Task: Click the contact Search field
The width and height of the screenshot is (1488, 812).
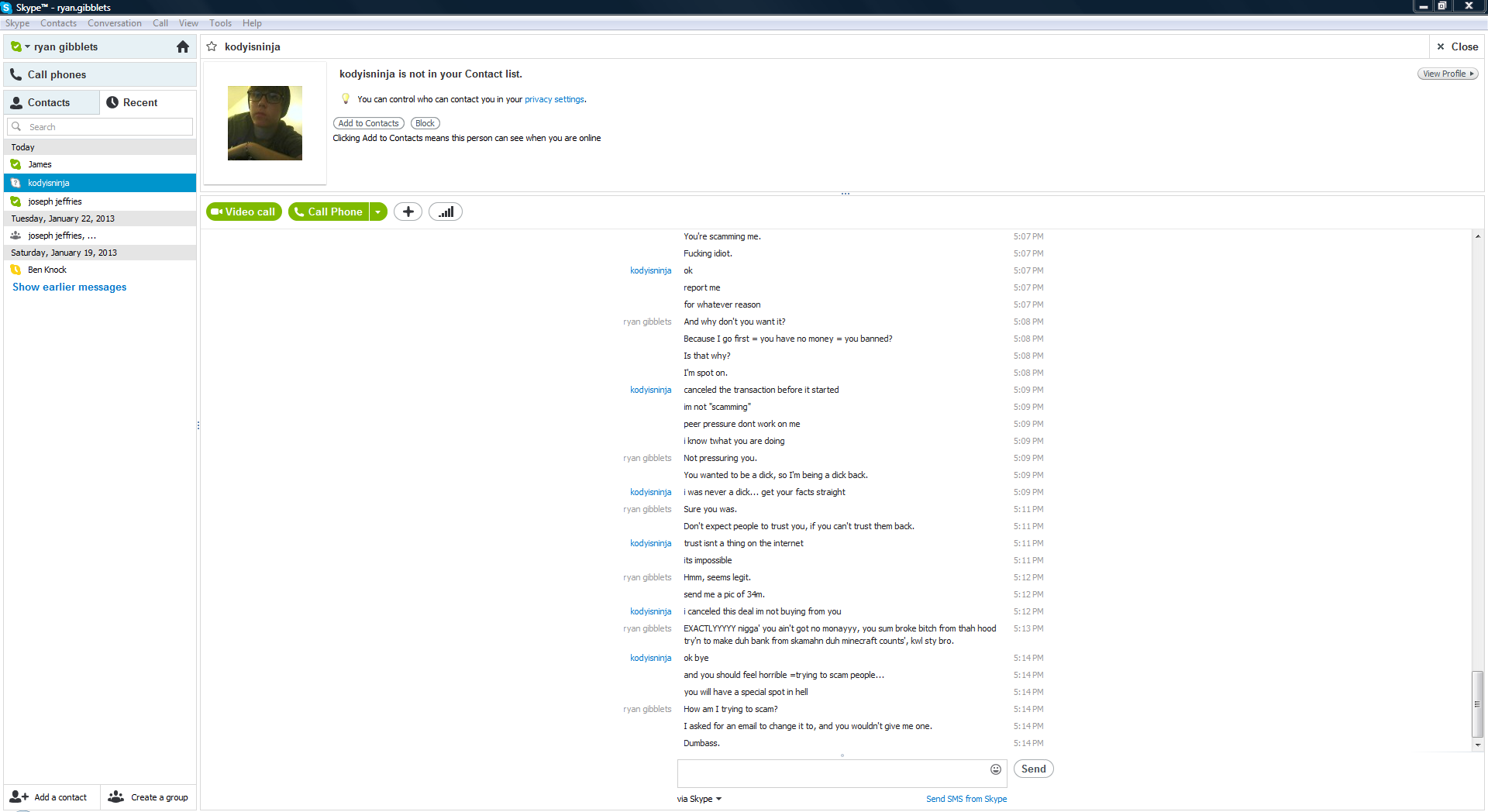Action: [100, 127]
